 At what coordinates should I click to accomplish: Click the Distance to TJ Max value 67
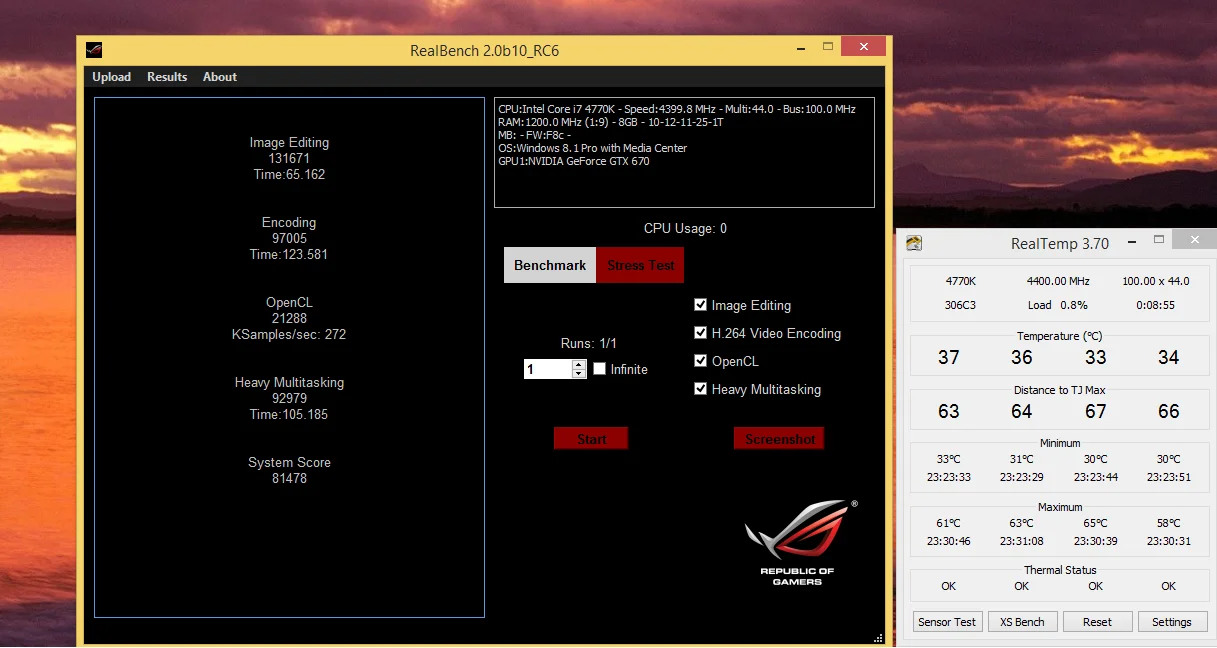[1096, 411]
